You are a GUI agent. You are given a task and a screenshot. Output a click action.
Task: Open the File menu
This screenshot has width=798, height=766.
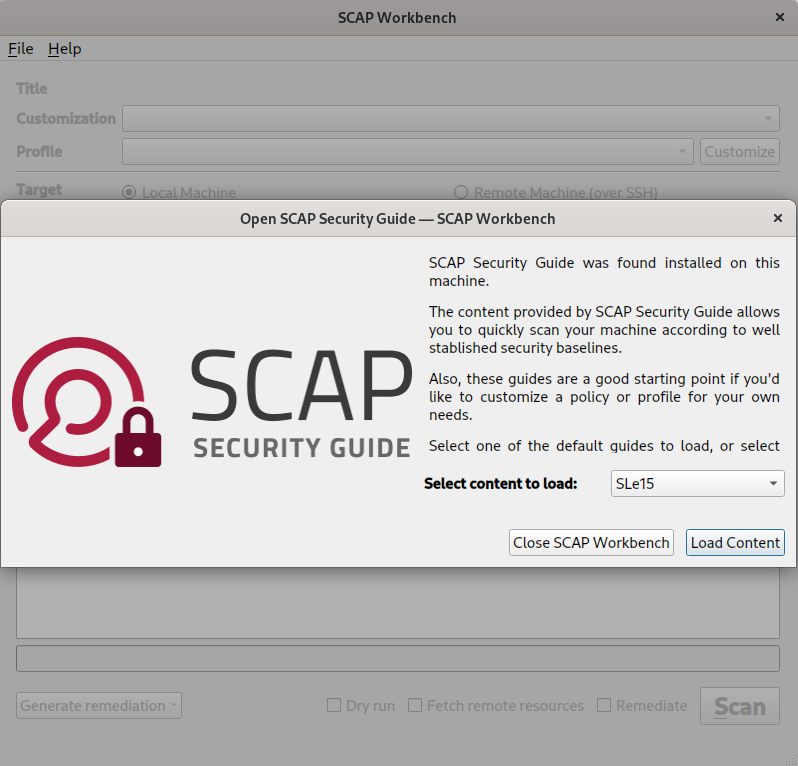tap(21, 49)
